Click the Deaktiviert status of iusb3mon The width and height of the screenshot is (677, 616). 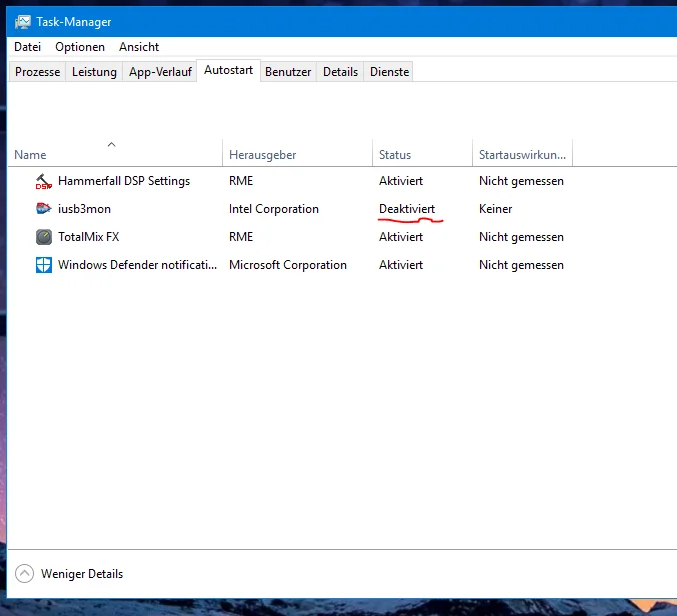click(x=407, y=209)
